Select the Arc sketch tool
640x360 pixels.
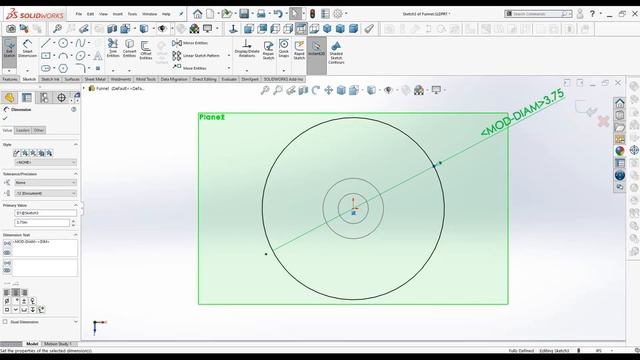(63, 56)
